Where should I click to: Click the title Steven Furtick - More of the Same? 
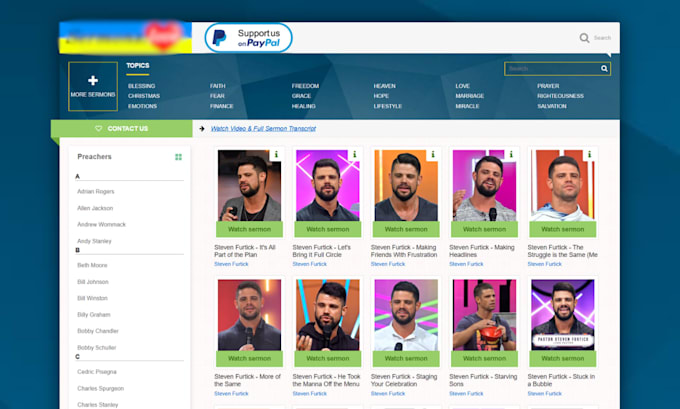[248, 380]
